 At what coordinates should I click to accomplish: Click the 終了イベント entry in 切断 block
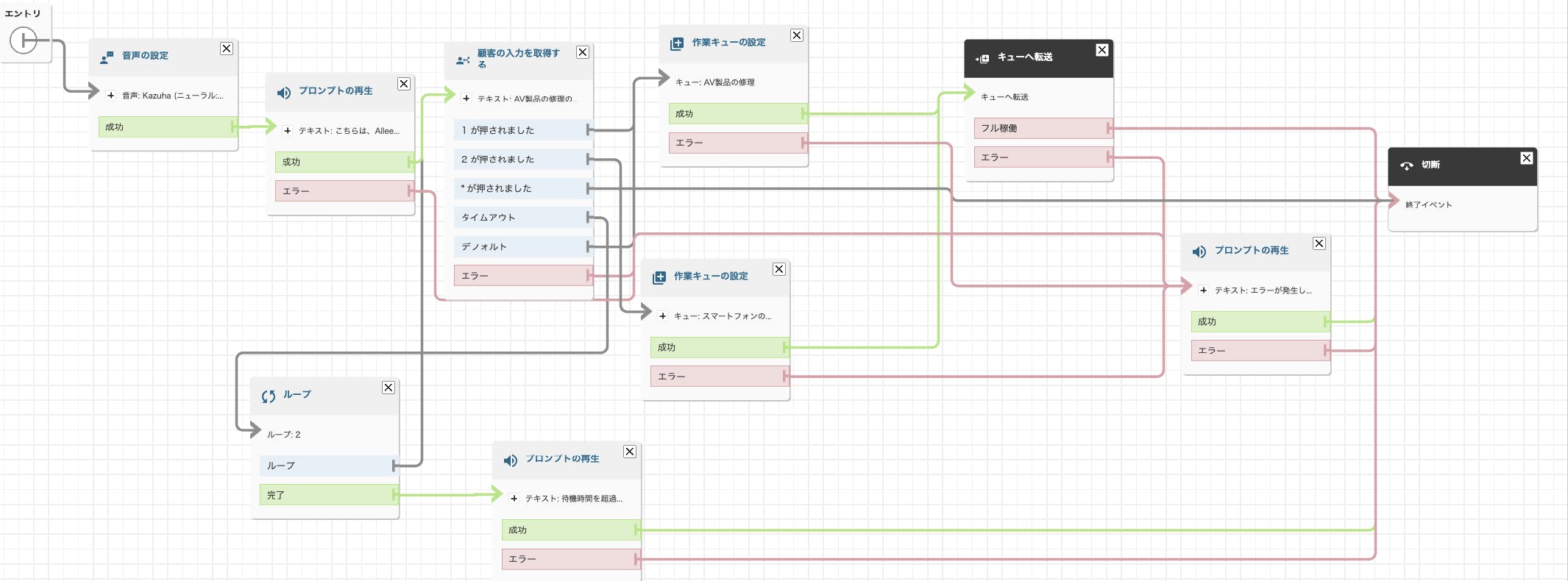tap(1428, 205)
